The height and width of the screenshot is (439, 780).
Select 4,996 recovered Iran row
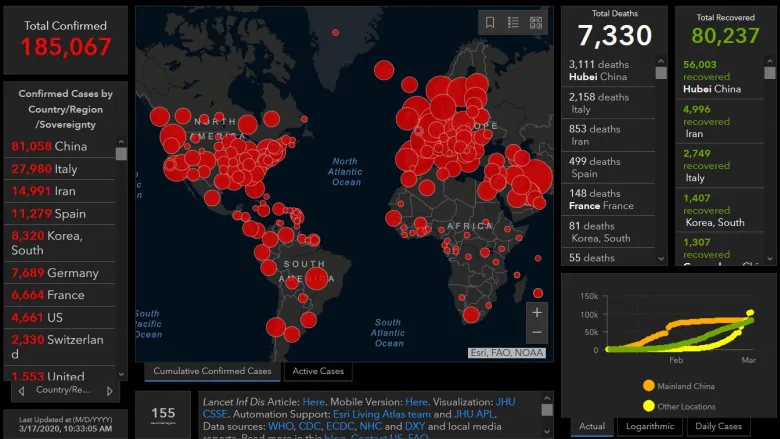[719, 122]
